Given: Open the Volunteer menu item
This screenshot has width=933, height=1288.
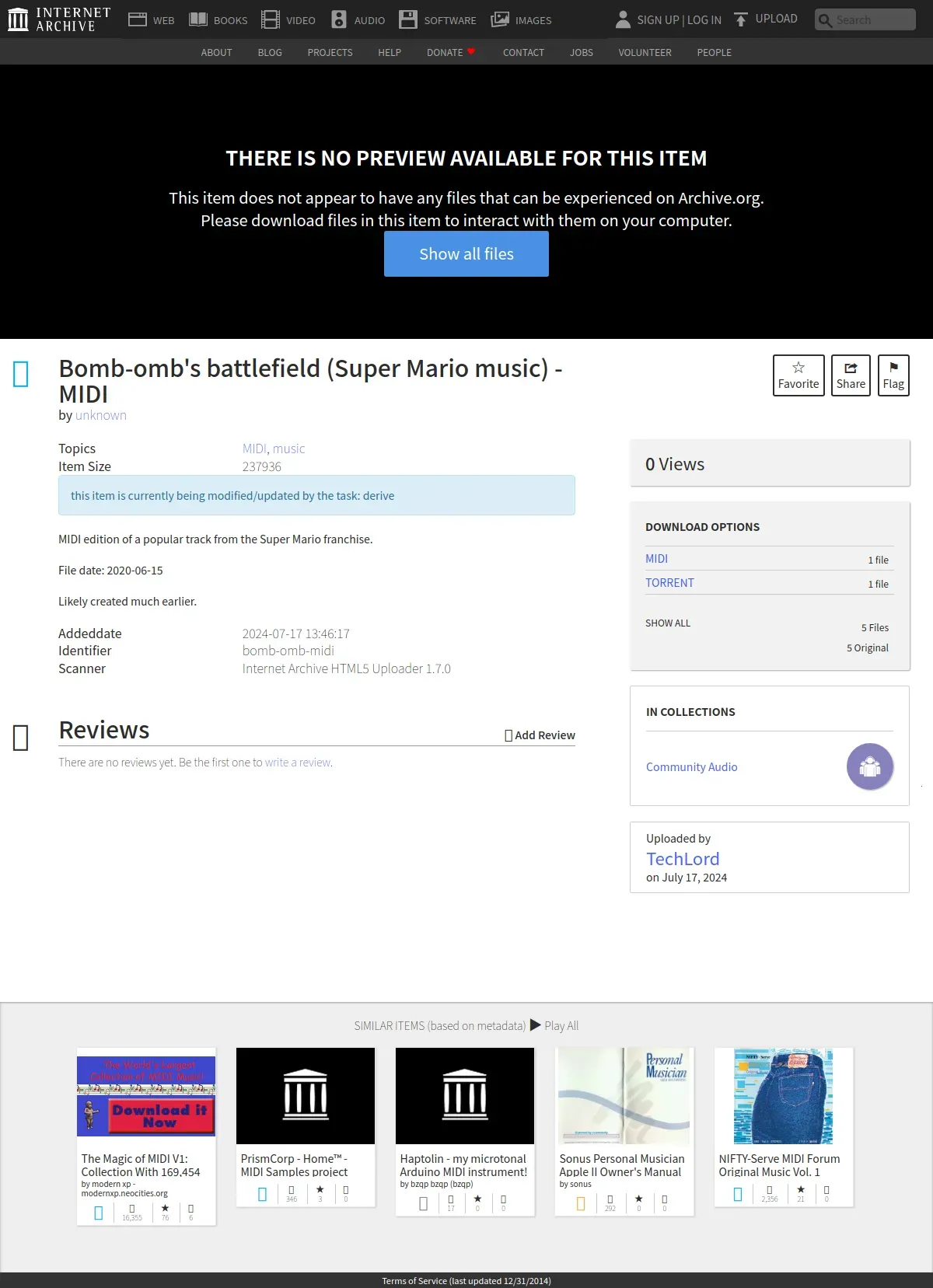Looking at the screenshot, I should click(x=645, y=52).
